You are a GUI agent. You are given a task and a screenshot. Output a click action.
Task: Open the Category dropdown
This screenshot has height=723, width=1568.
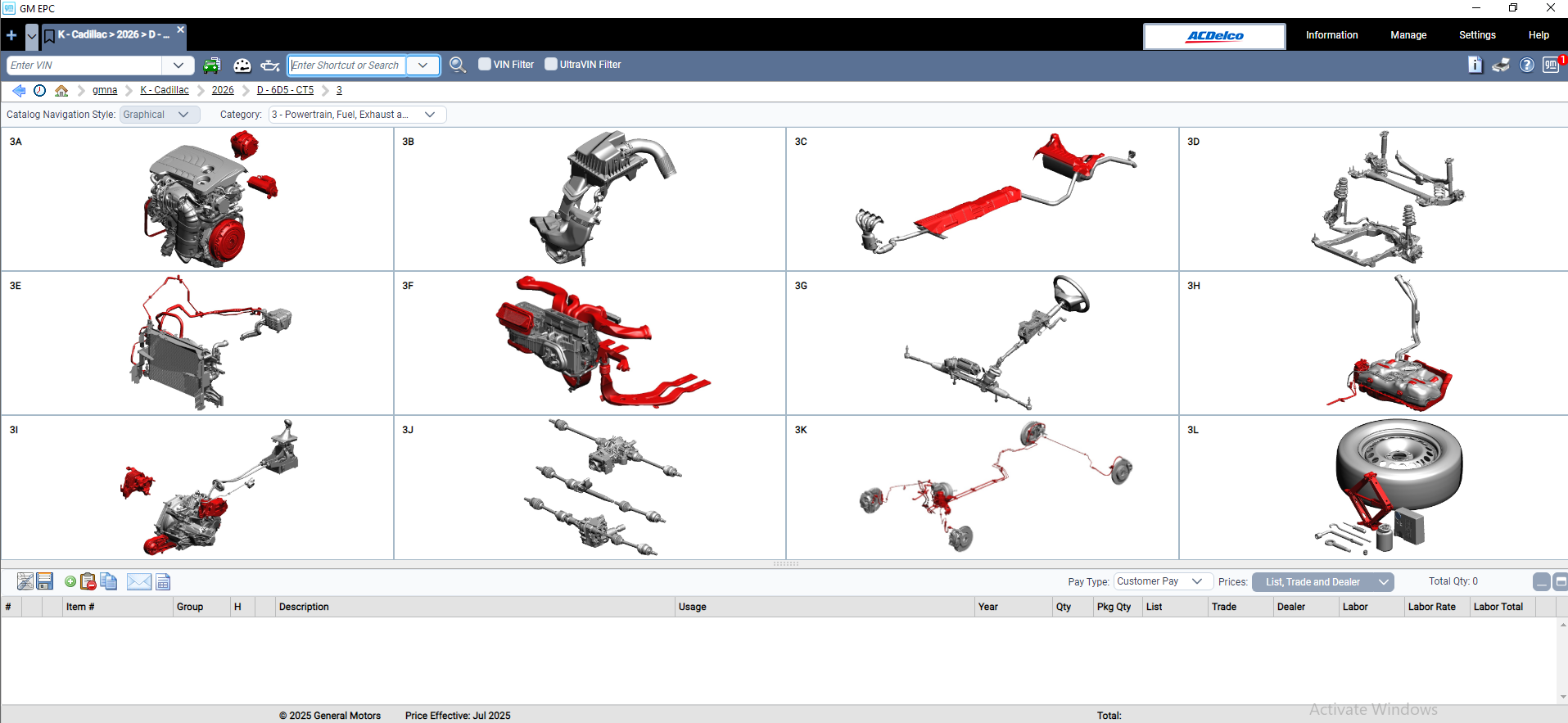tap(358, 115)
